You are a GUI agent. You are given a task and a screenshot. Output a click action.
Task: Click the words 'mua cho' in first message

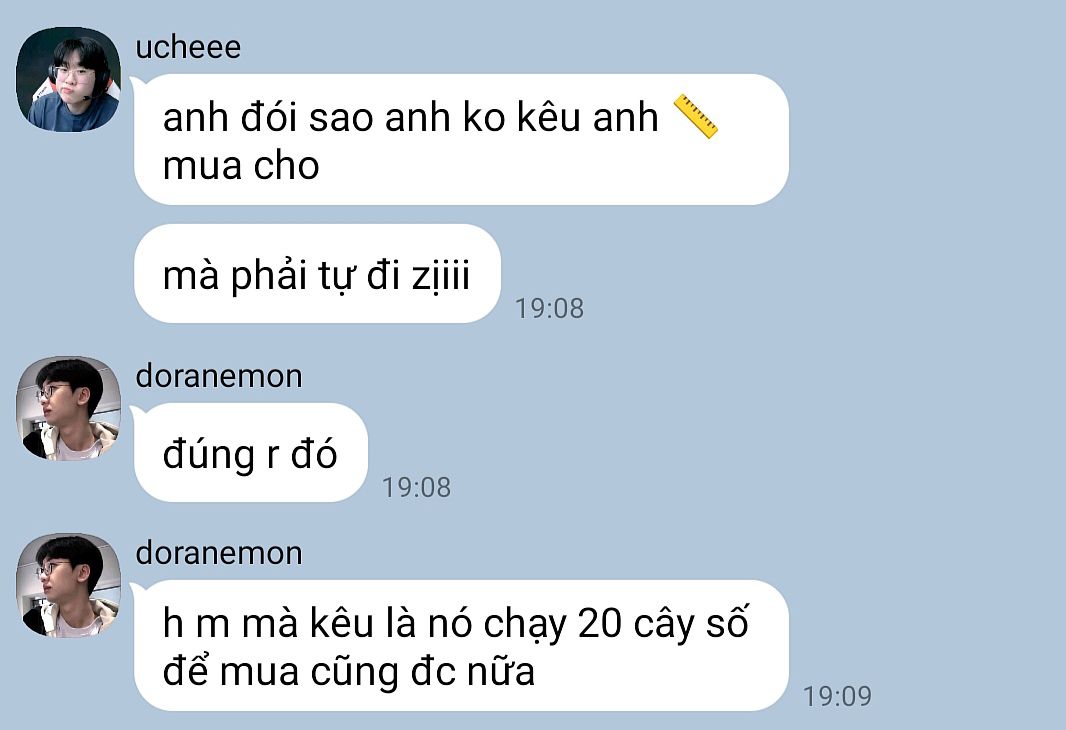coord(241,166)
